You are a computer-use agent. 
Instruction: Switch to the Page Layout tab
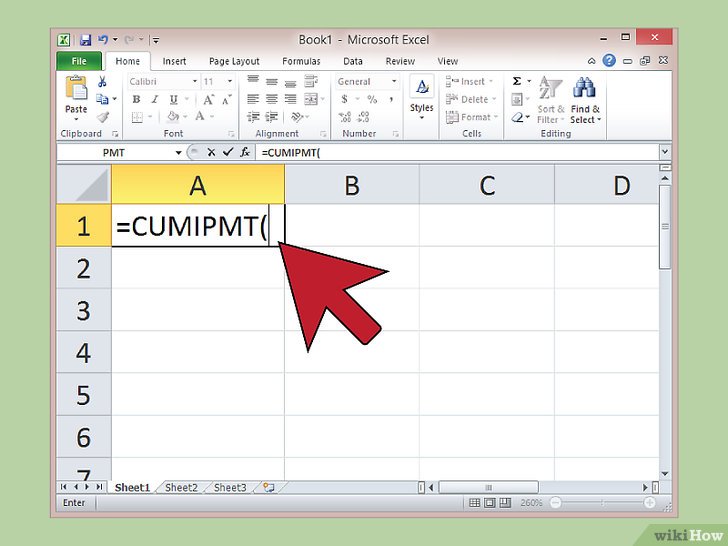[234, 61]
